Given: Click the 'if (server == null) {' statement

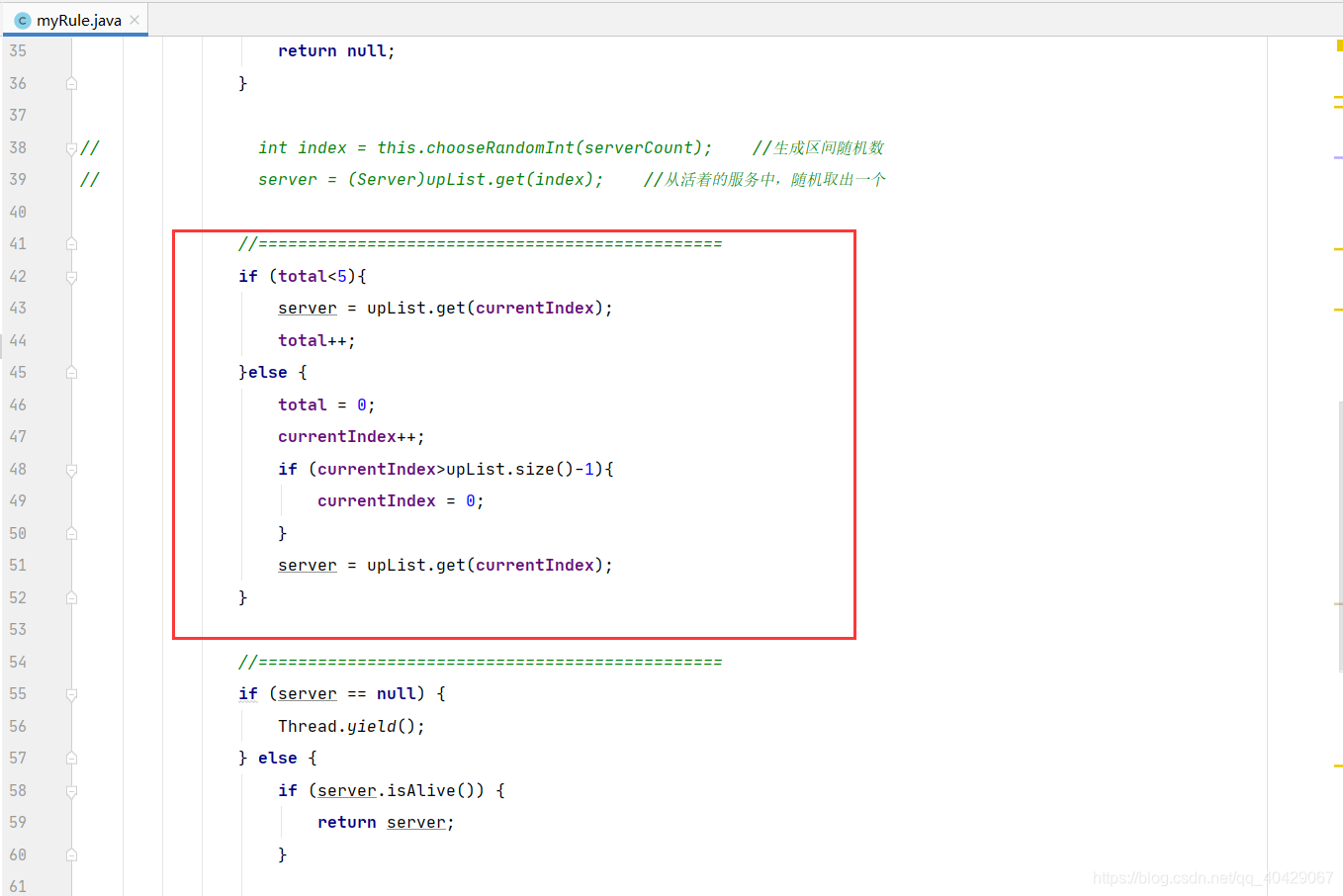Looking at the screenshot, I should [x=342, y=694].
